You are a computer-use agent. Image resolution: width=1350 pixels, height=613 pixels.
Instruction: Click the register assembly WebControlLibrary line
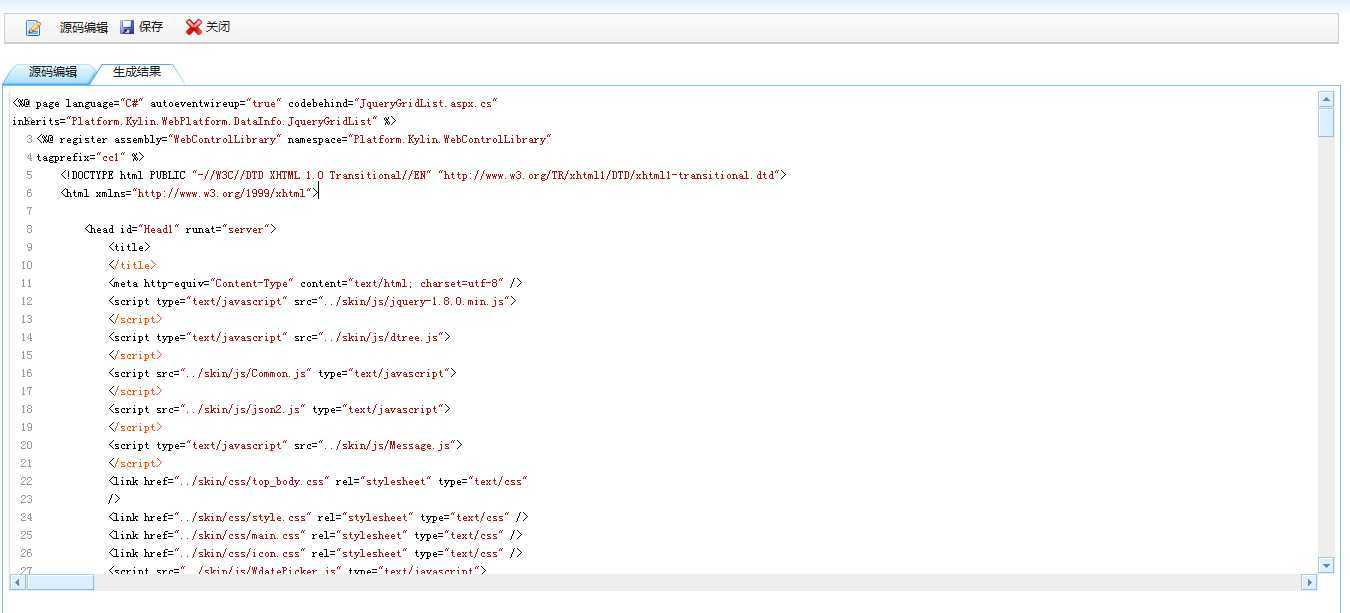(294, 139)
